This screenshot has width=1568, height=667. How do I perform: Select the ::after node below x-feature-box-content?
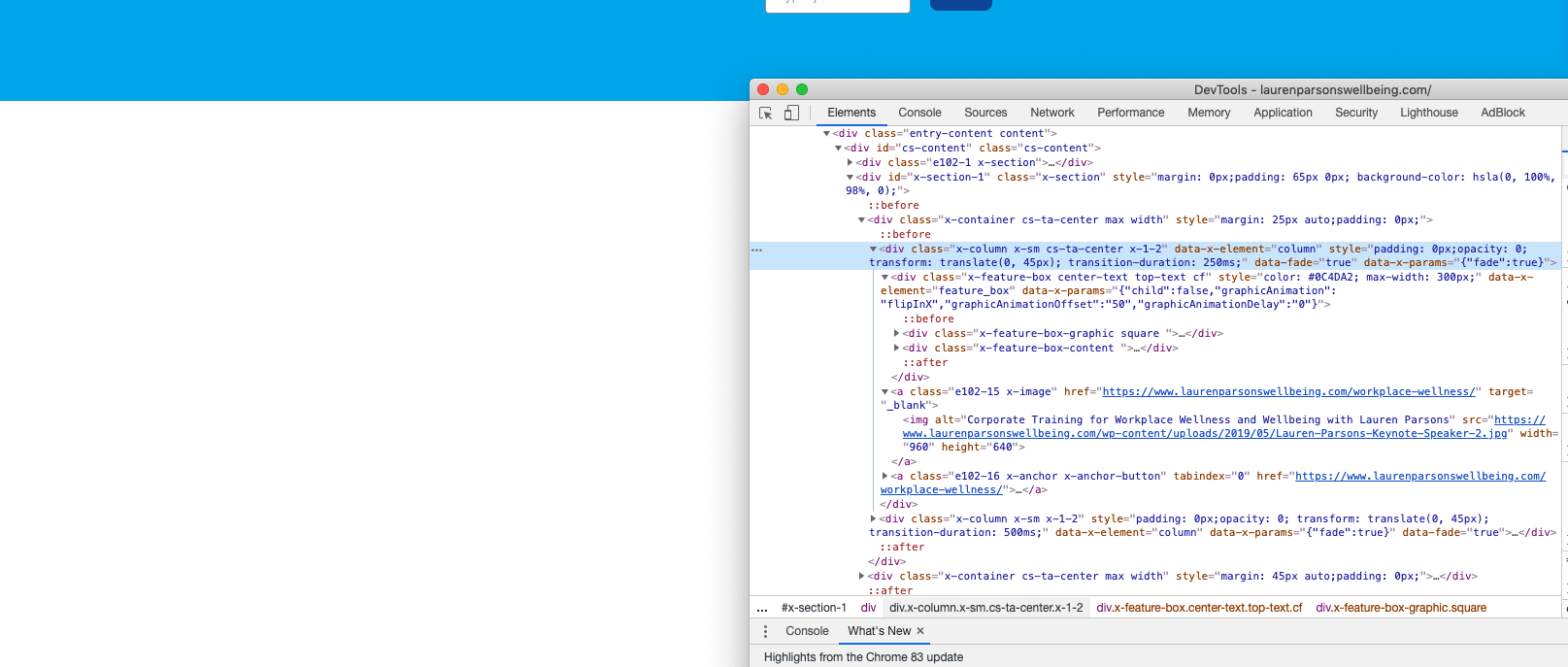pyautogui.click(x=925, y=363)
